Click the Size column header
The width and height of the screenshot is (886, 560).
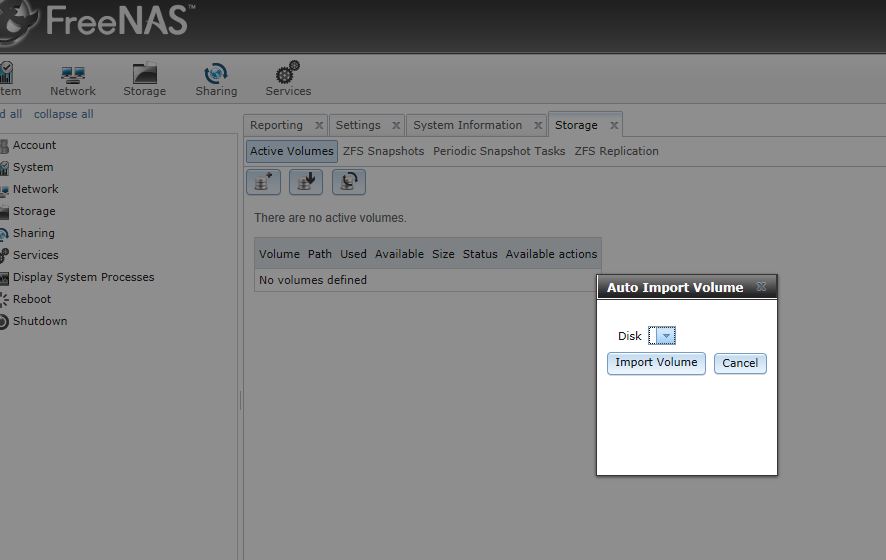pos(443,254)
